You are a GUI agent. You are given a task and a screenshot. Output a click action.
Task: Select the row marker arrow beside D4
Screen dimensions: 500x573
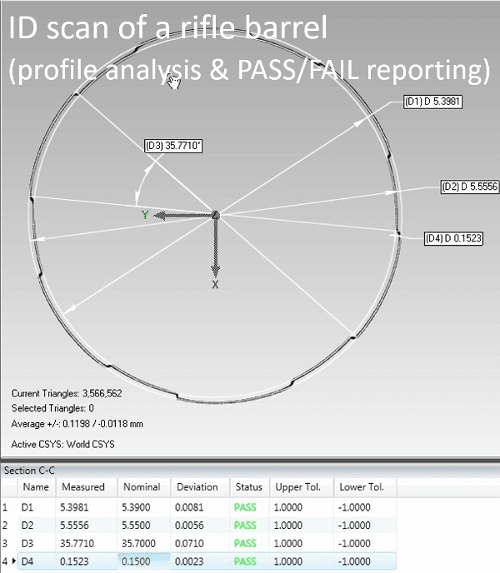click(14, 561)
